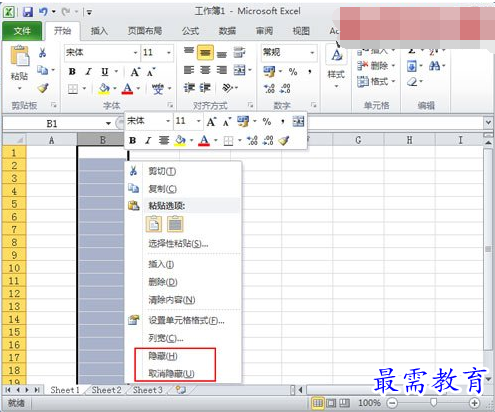495x412 pixels.
Task: Switch to Sheet3 worksheet tab
Action: pos(148,390)
